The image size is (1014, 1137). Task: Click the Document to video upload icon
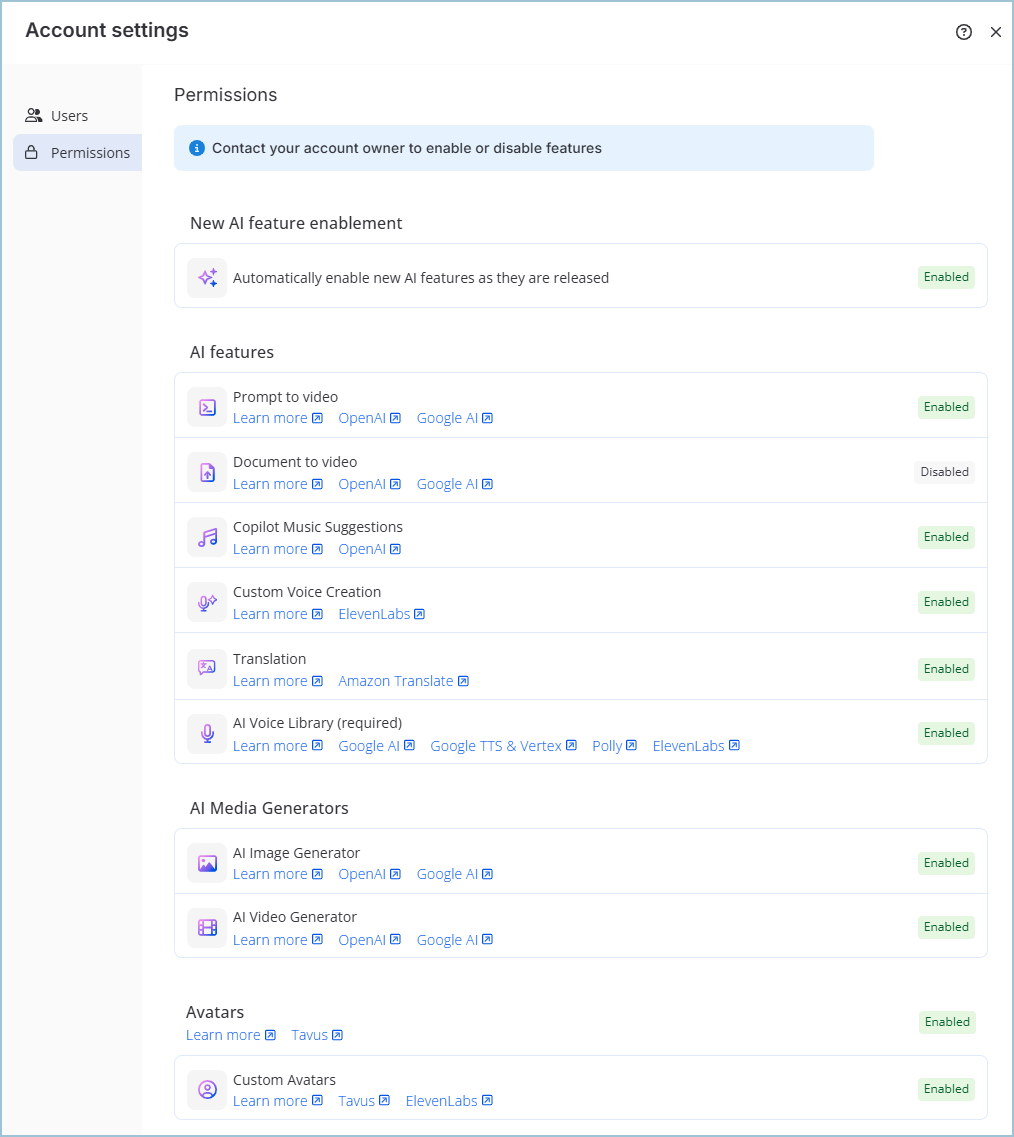click(206, 472)
